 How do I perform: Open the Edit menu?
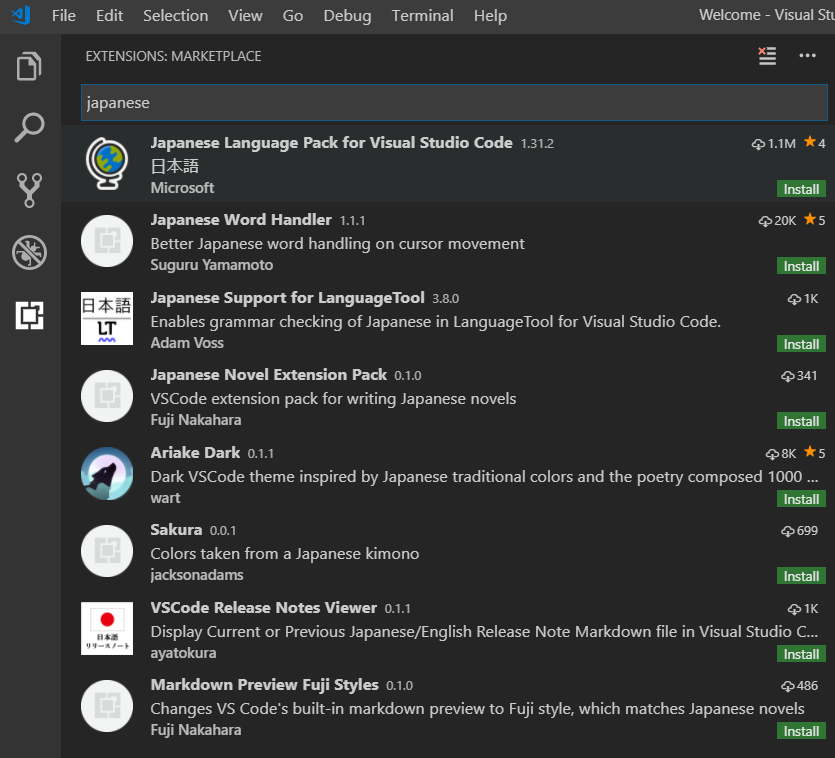tap(109, 15)
